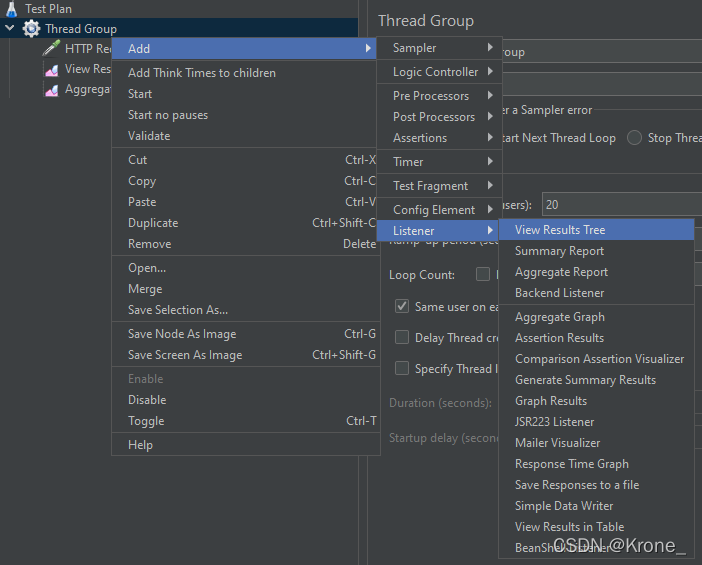Add a Simple Data Writer listener

point(596,506)
